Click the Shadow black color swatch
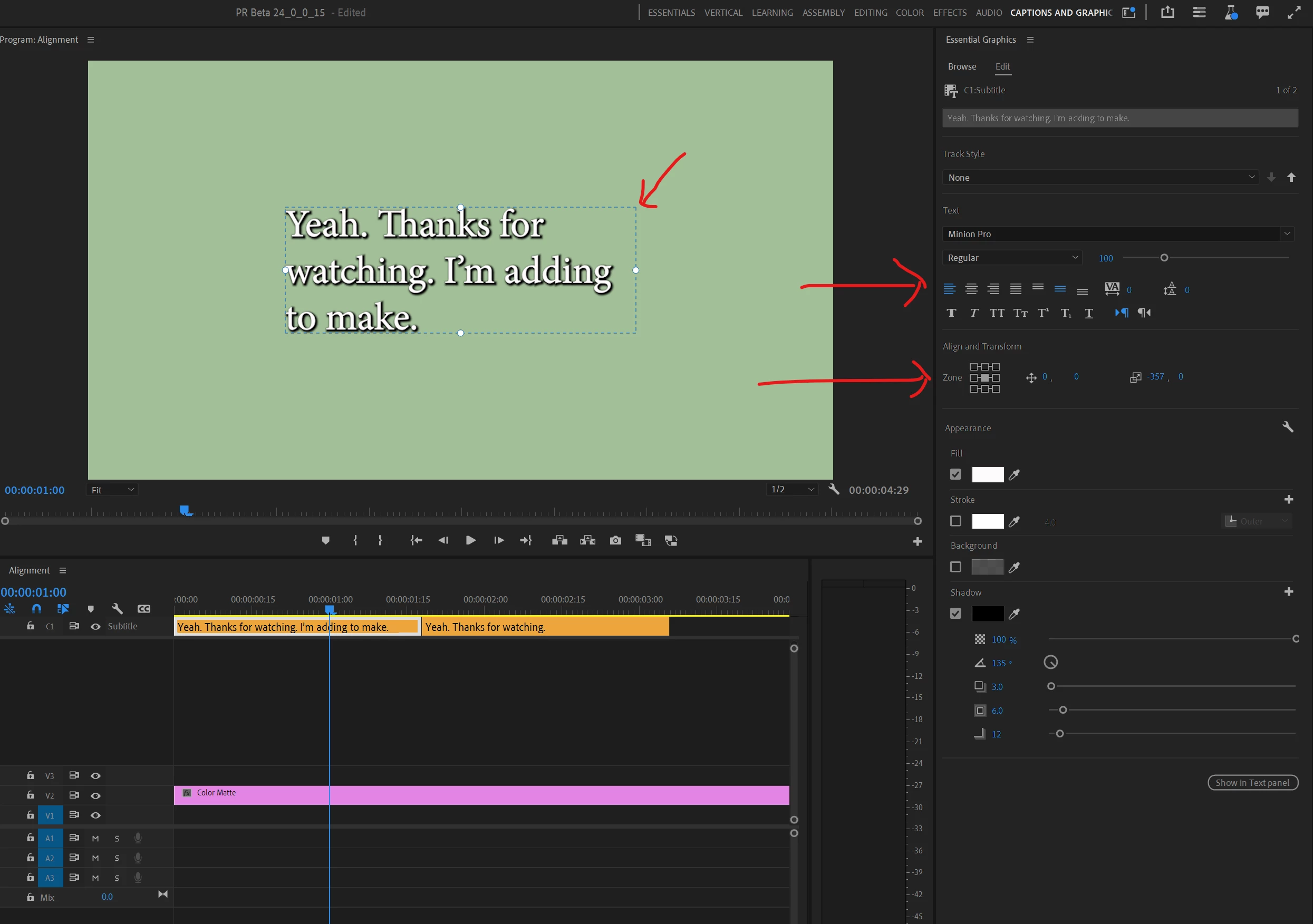Image resolution: width=1313 pixels, height=924 pixels. [988, 614]
